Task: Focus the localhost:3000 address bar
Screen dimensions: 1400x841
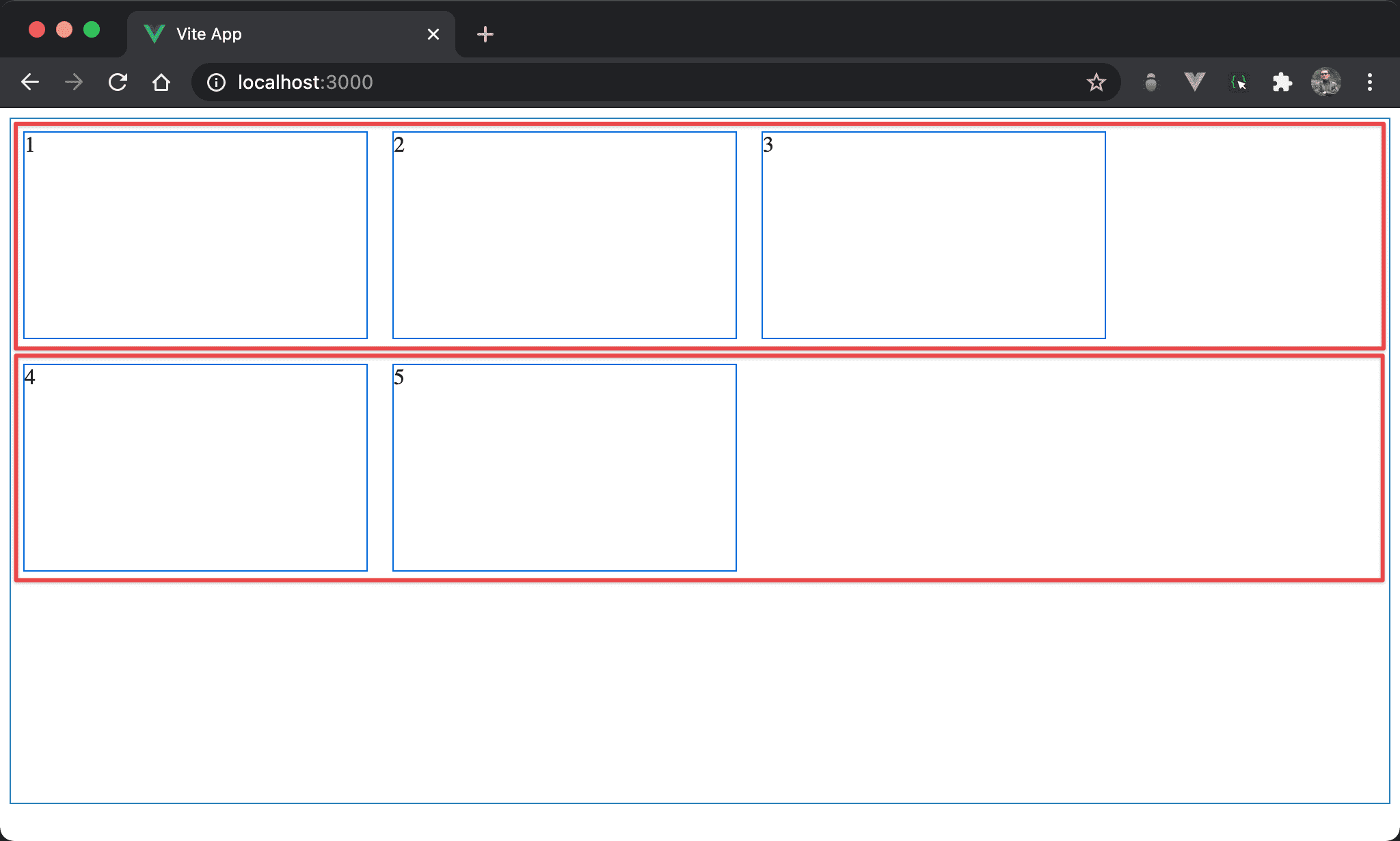Action: 615,82
